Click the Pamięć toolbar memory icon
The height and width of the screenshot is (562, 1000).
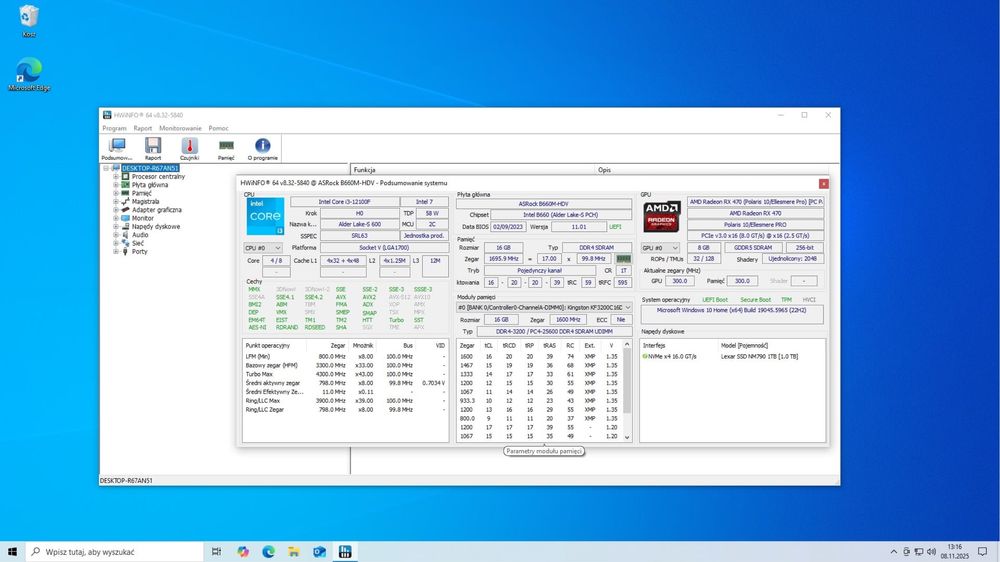click(226, 148)
